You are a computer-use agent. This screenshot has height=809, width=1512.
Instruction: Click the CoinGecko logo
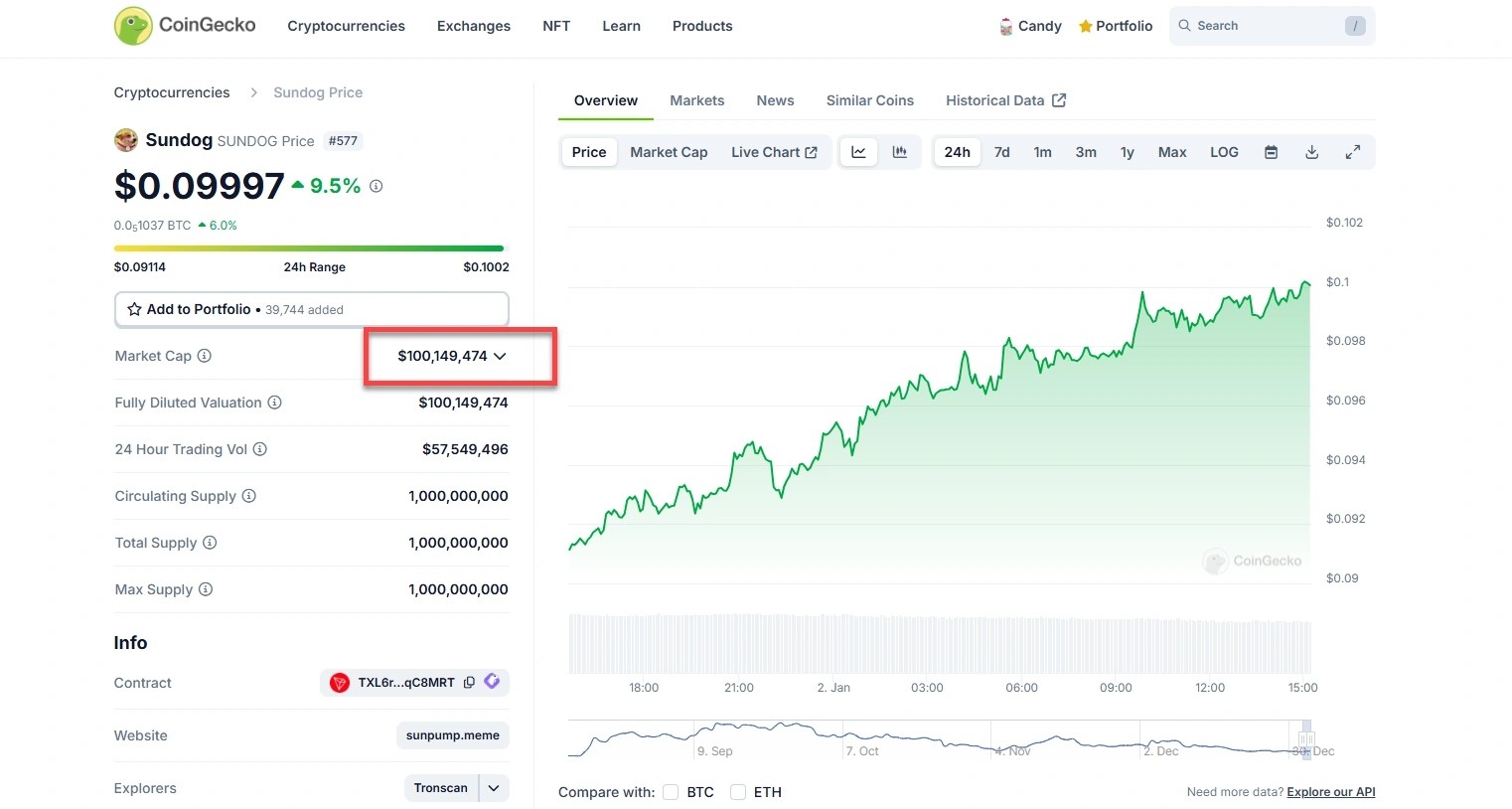pos(185,26)
